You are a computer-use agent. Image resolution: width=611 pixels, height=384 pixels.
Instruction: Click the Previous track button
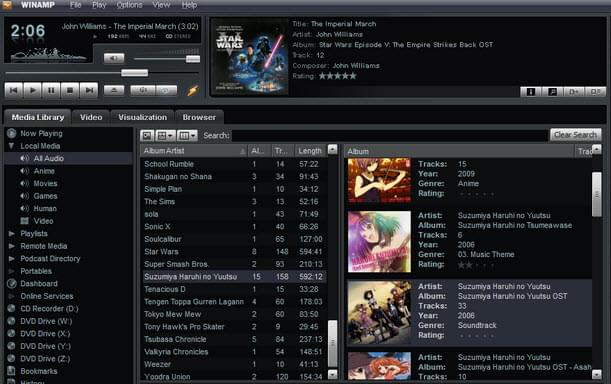click(14, 90)
